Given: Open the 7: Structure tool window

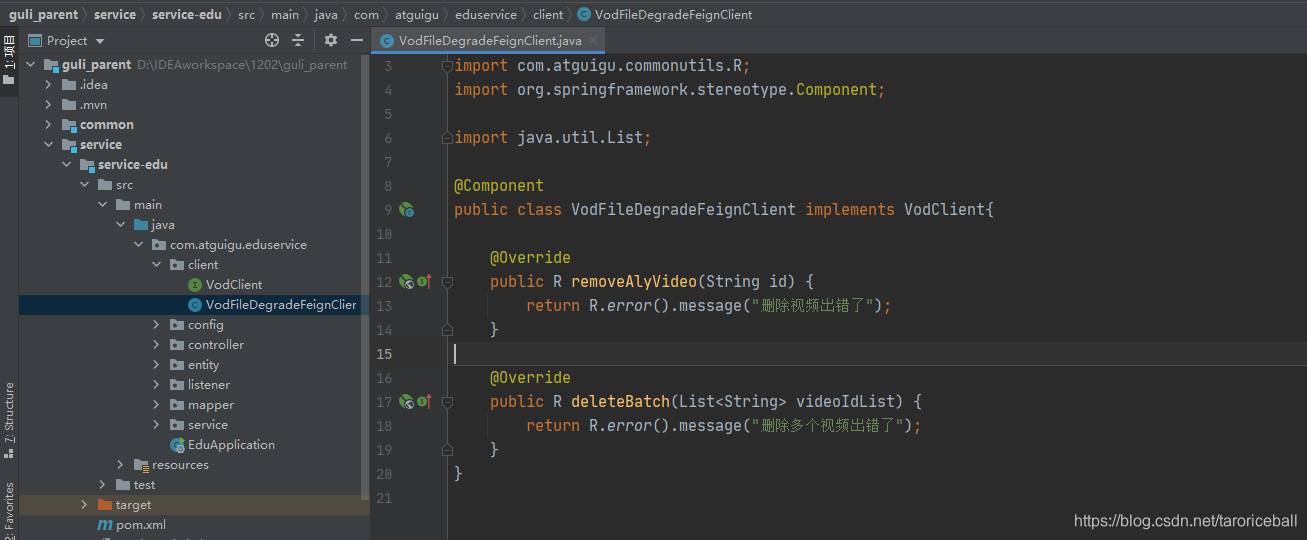Looking at the screenshot, I should [9, 420].
